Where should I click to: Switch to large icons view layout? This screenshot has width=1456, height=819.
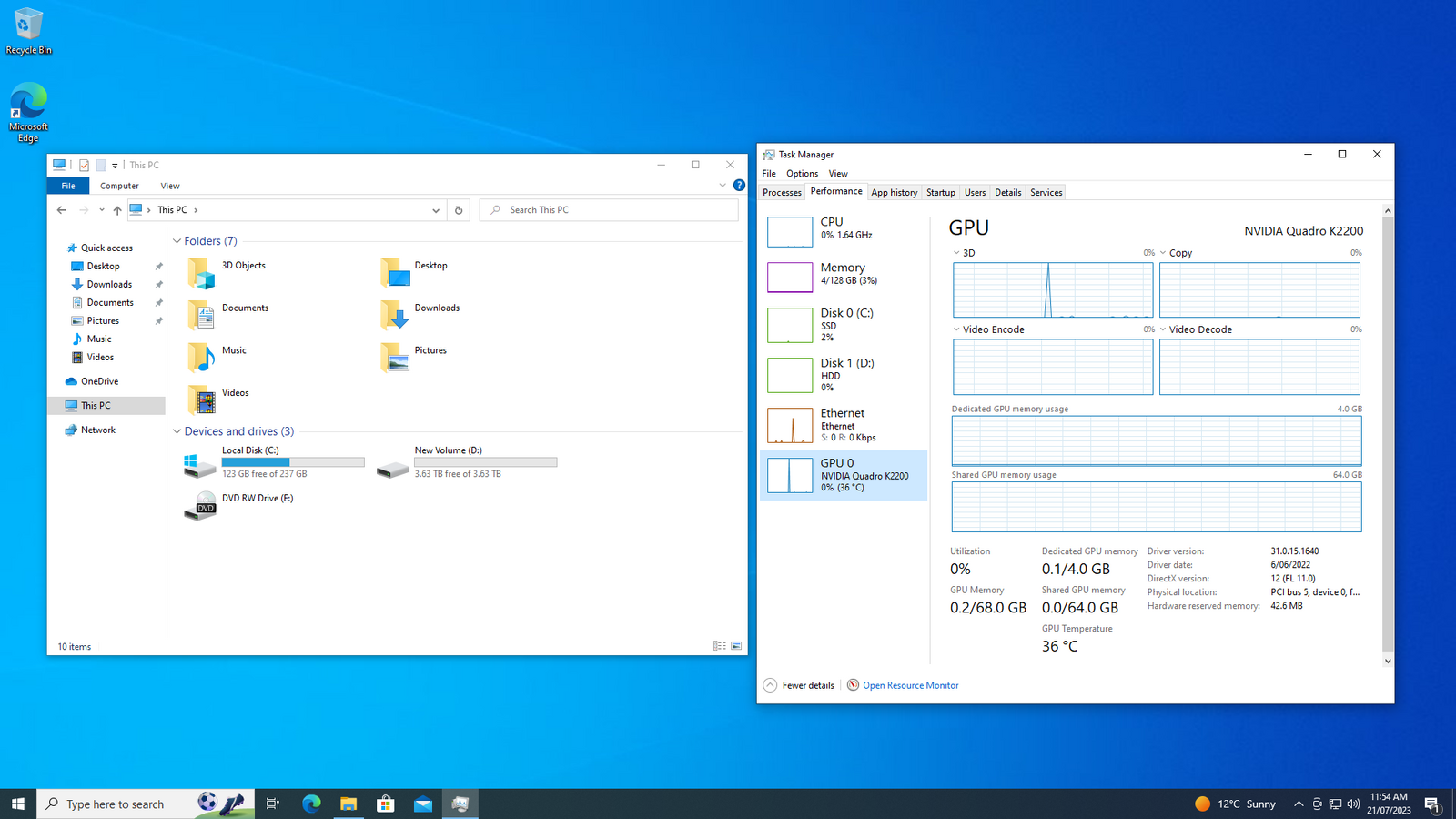coord(736,646)
